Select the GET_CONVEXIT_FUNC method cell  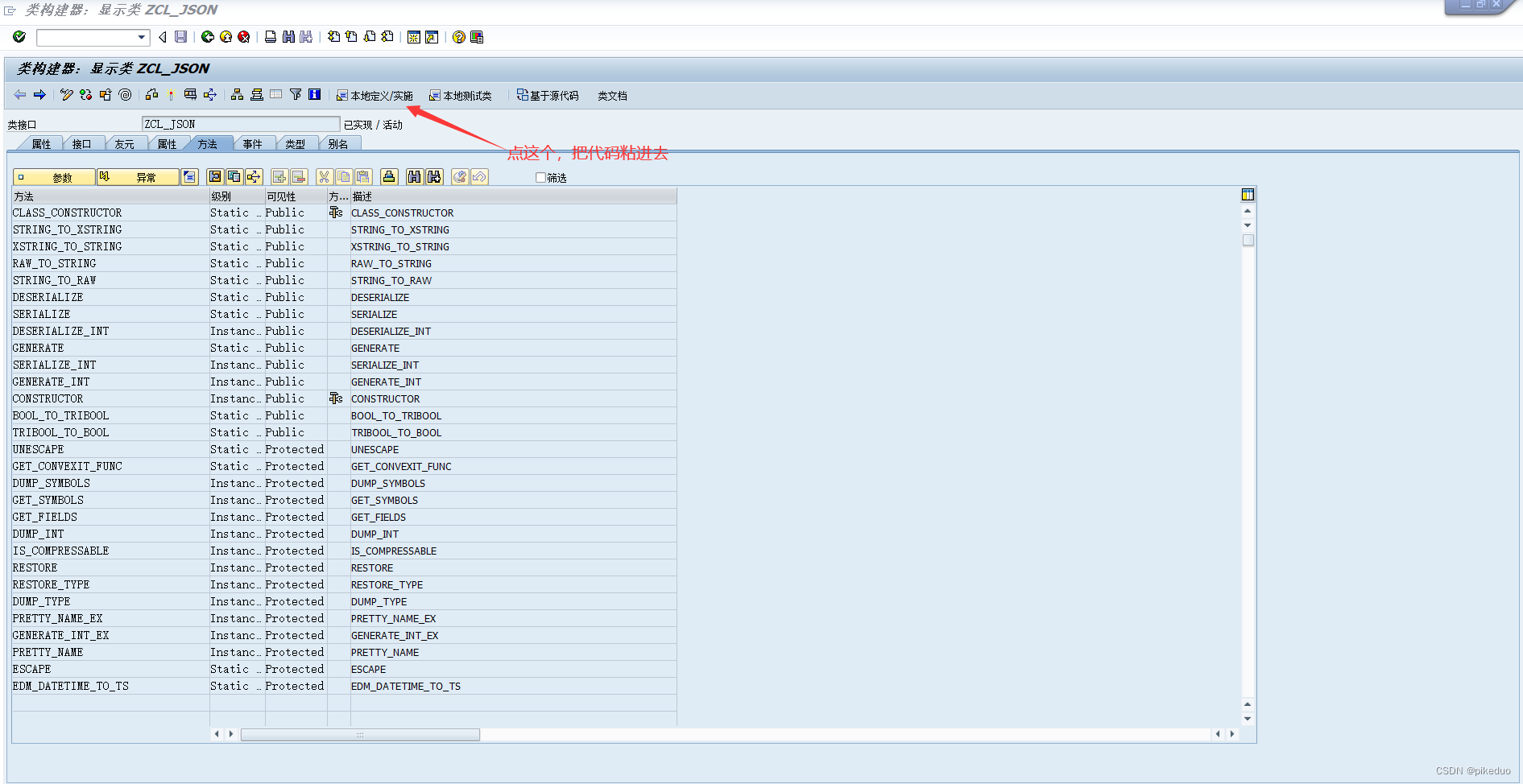click(110, 466)
